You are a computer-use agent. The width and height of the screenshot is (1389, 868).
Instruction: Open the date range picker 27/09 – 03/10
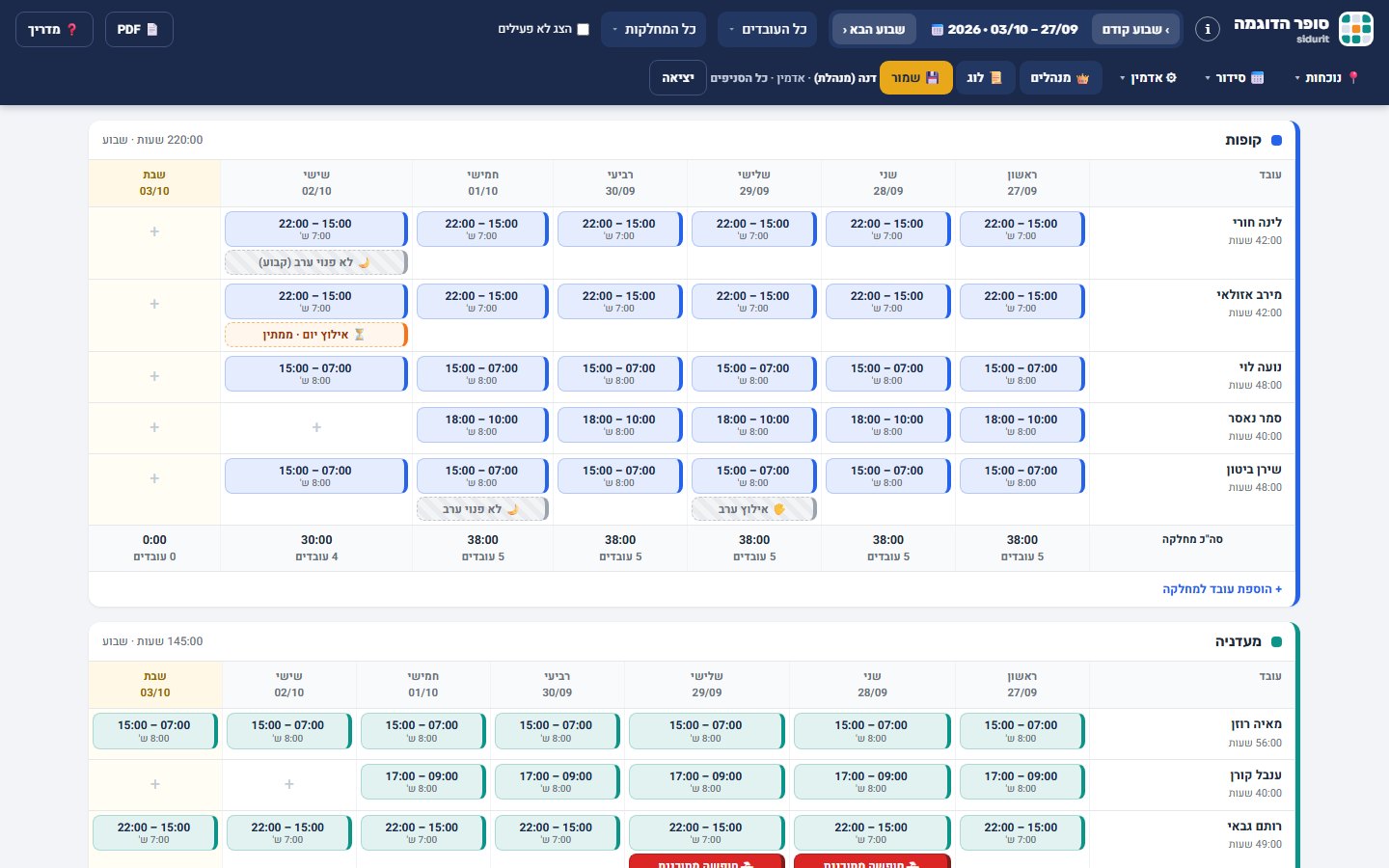1004,29
